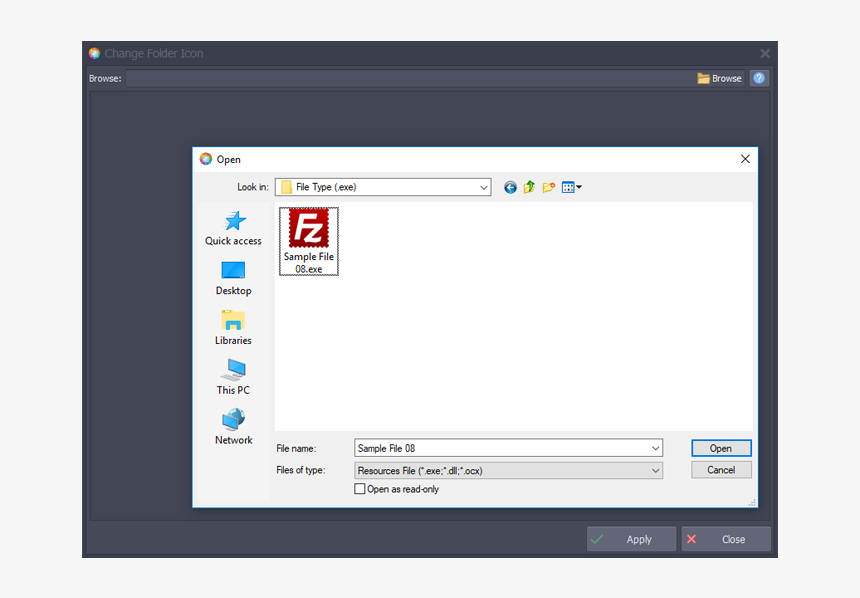Go up one folder level
The width and height of the screenshot is (860, 598).
529,187
